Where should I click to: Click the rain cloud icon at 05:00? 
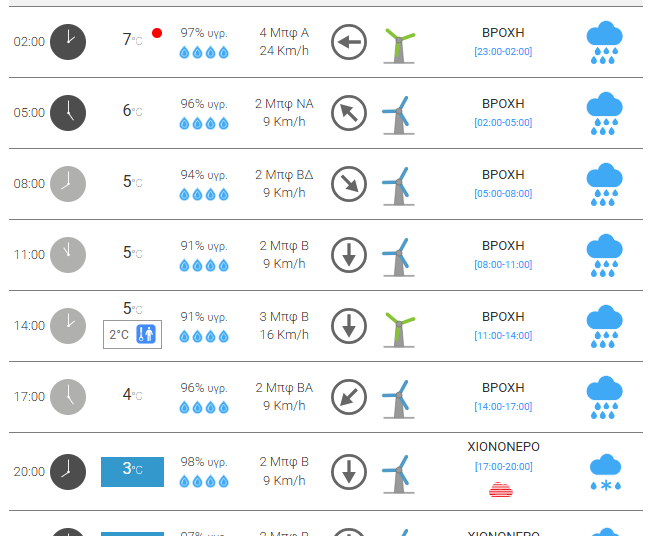pos(604,114)
